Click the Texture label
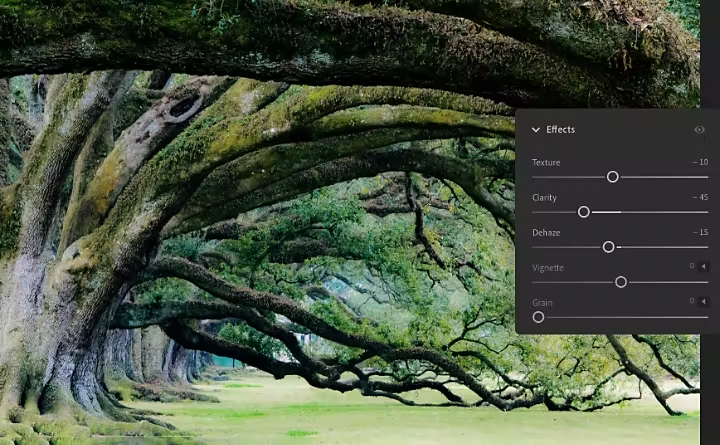 (546, 162)
